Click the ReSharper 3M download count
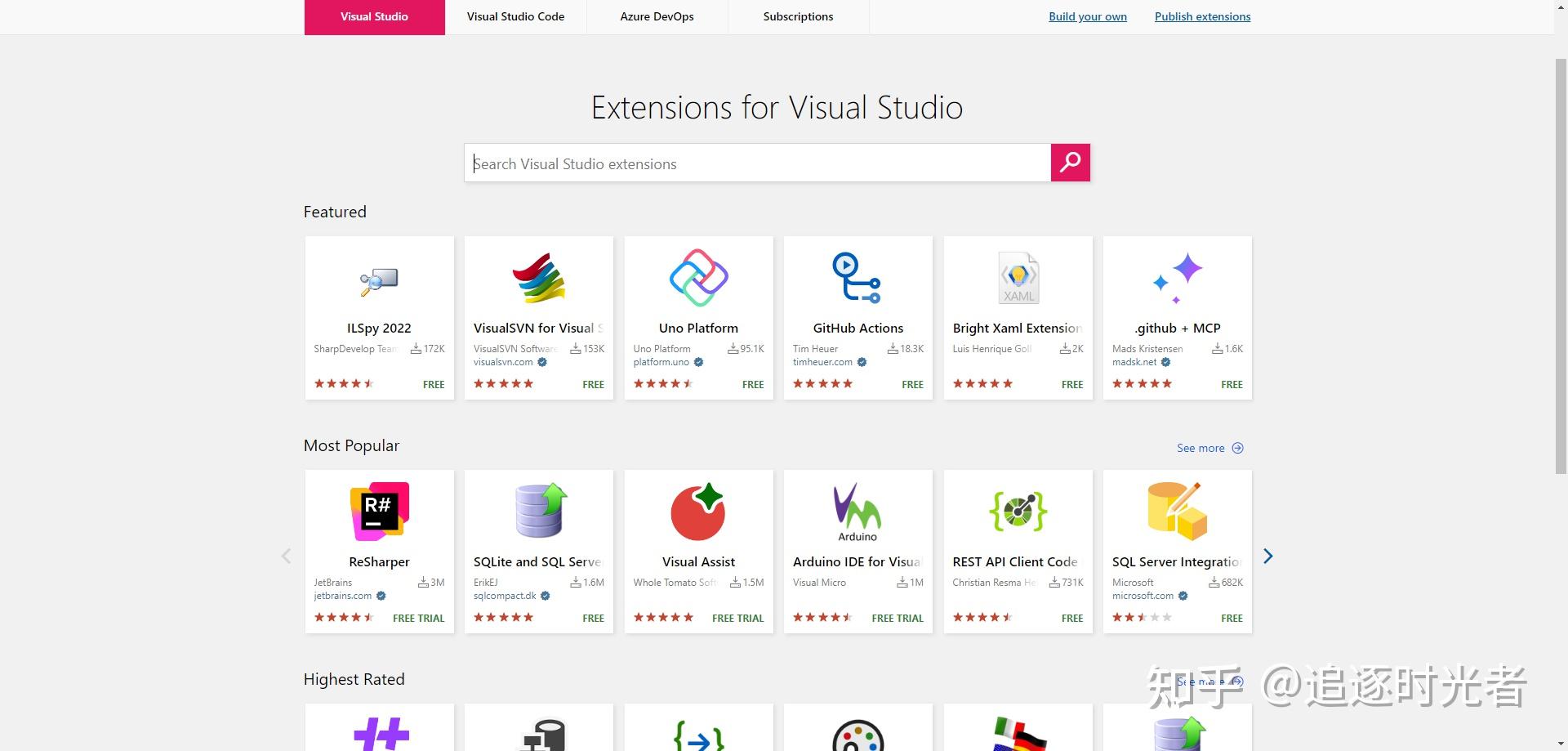This screenshot has width=1568, height=751. [431, 583]
